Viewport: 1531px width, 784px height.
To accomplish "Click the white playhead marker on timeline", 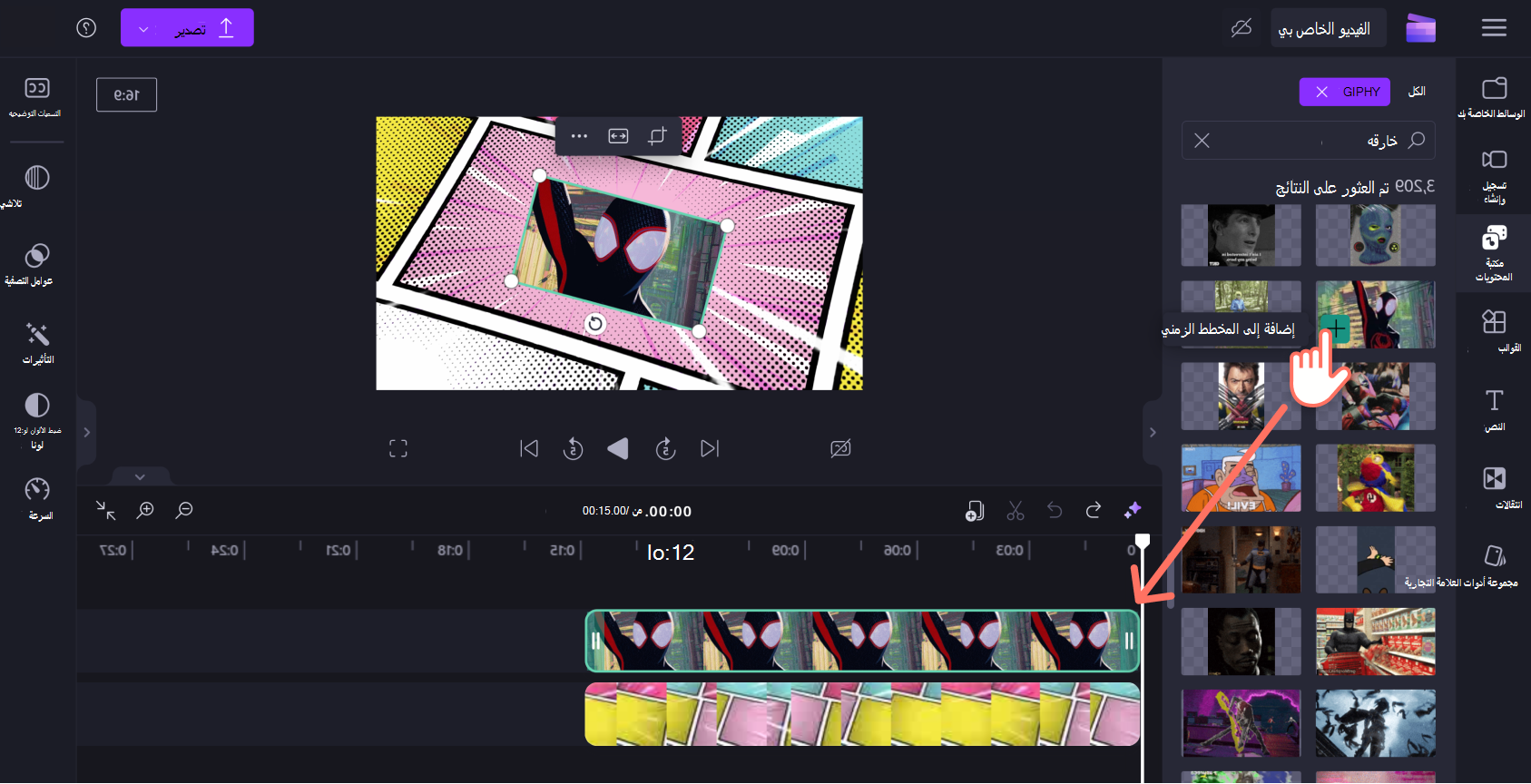I will [x=1143, y=541].
